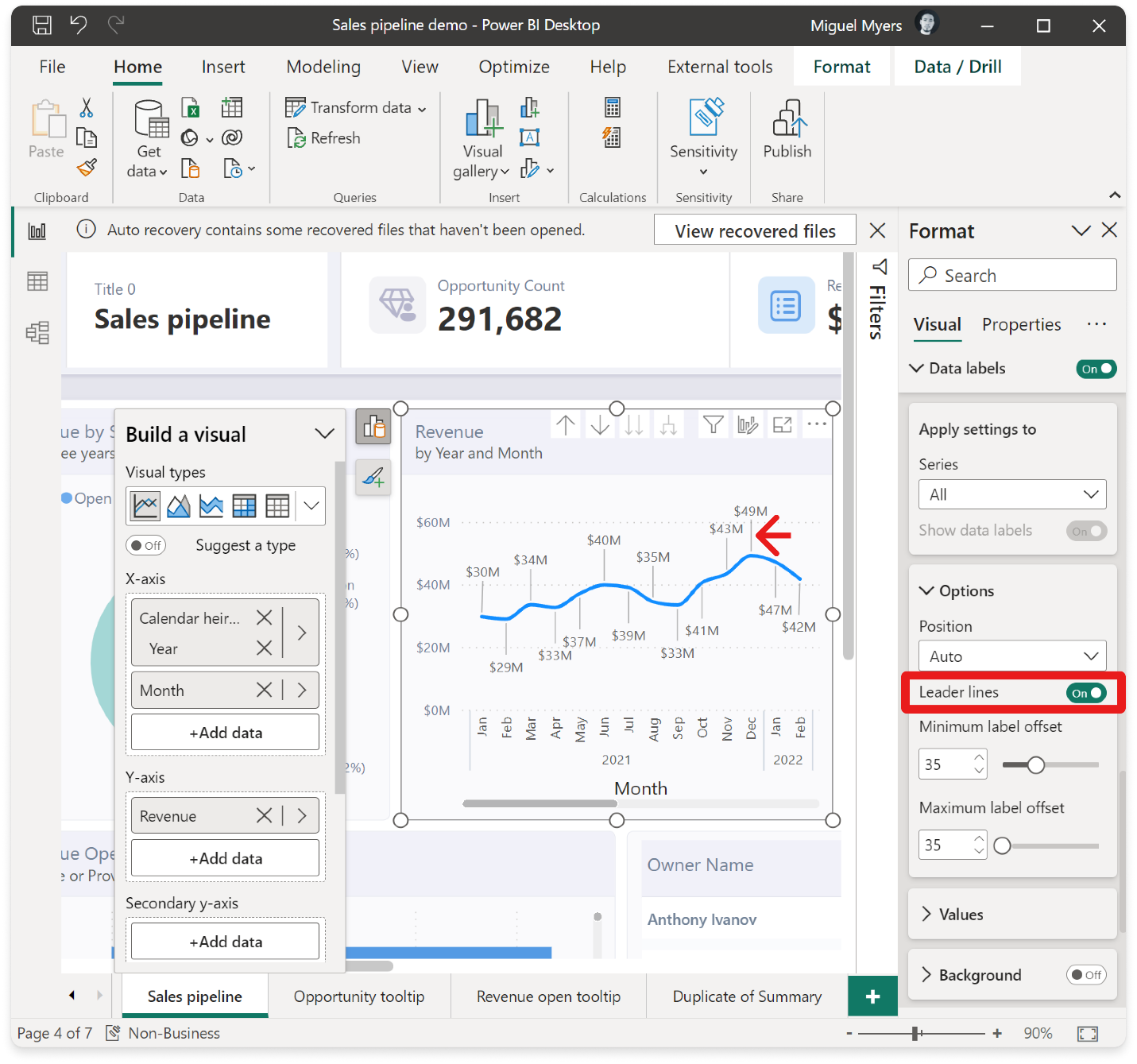Switch to Model view icon

[37, 332]
